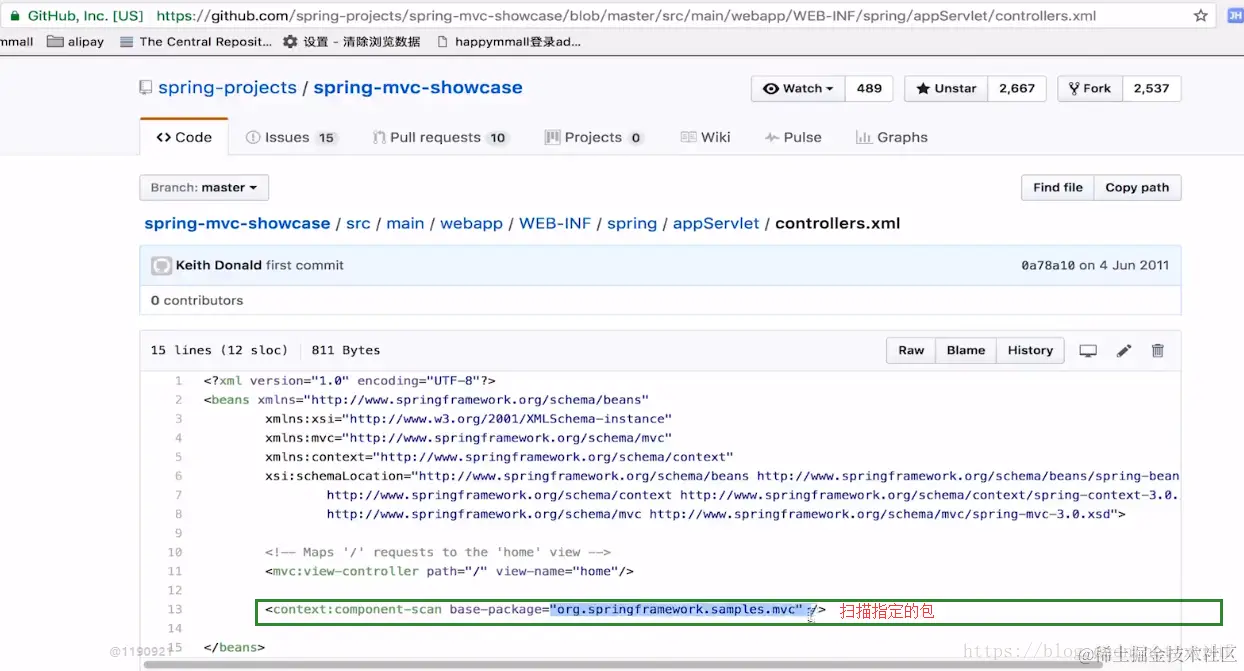Open file in desktop via monitor icon

(1088, 351)
